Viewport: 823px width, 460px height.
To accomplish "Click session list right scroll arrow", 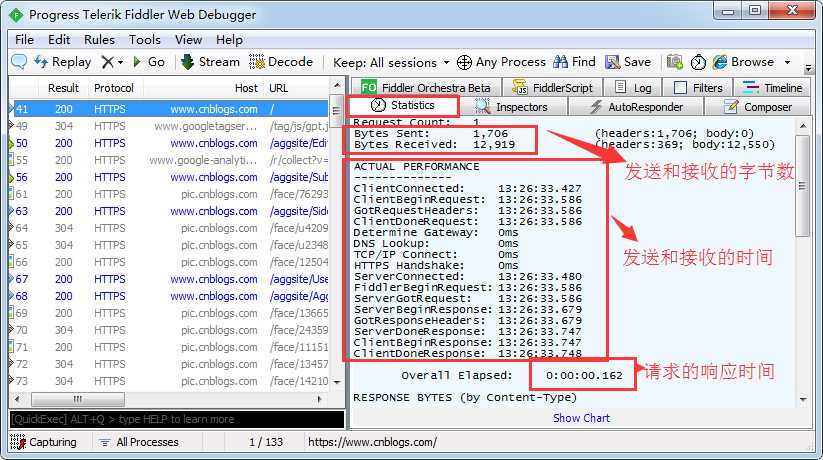I will (x=319, y=399).
